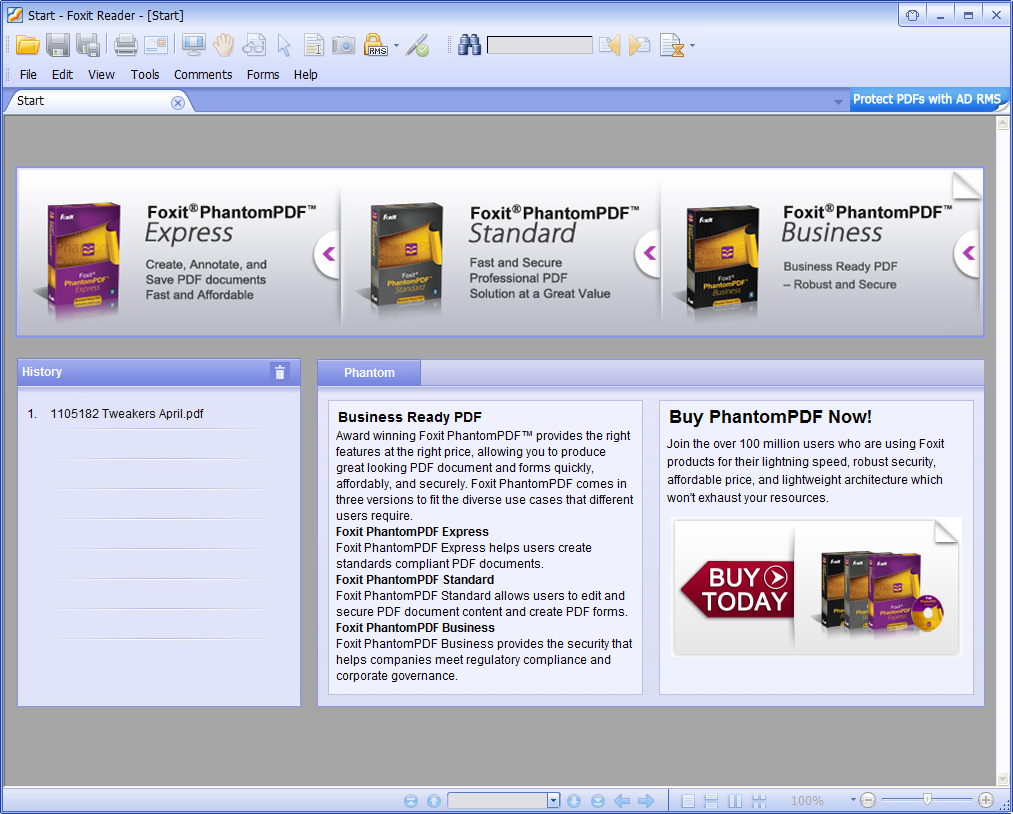The image size is (1013, 814).
Task: Switch to single page layout
Action: click(x=688, y=801)
